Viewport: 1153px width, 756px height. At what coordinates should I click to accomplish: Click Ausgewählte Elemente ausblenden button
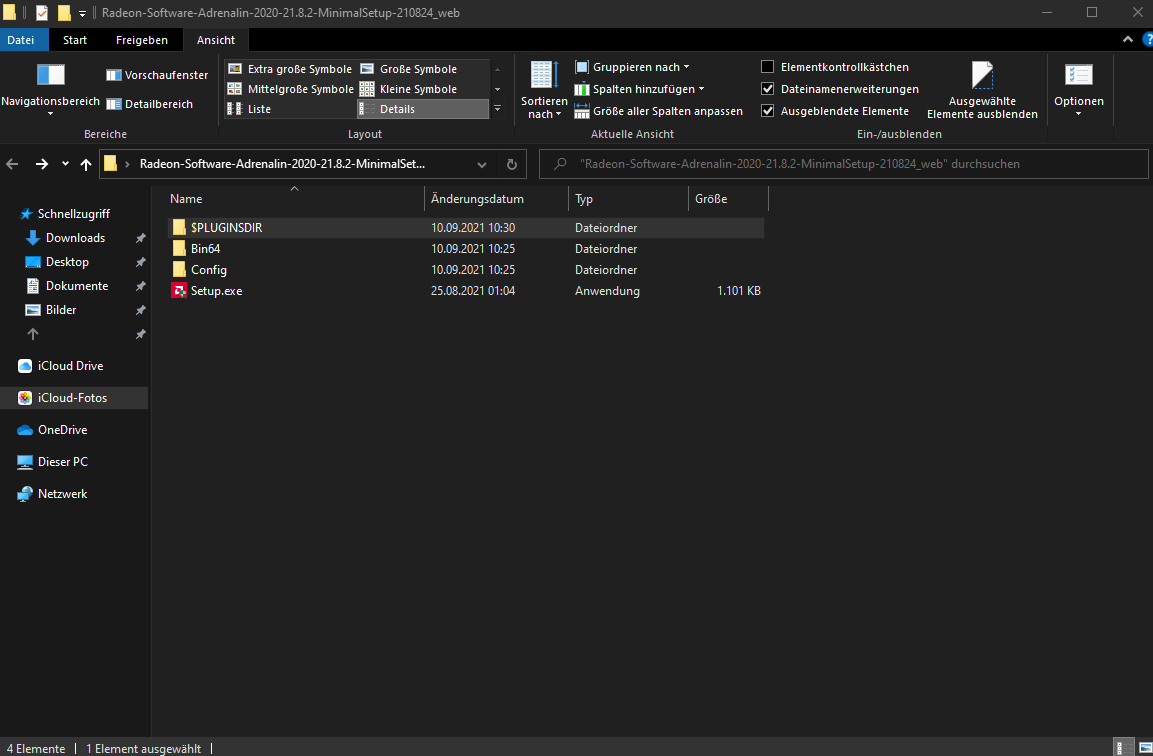982,90
